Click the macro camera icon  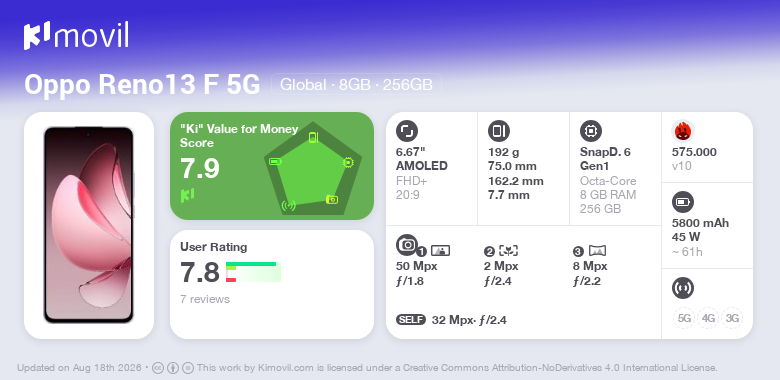click(509, 251)
